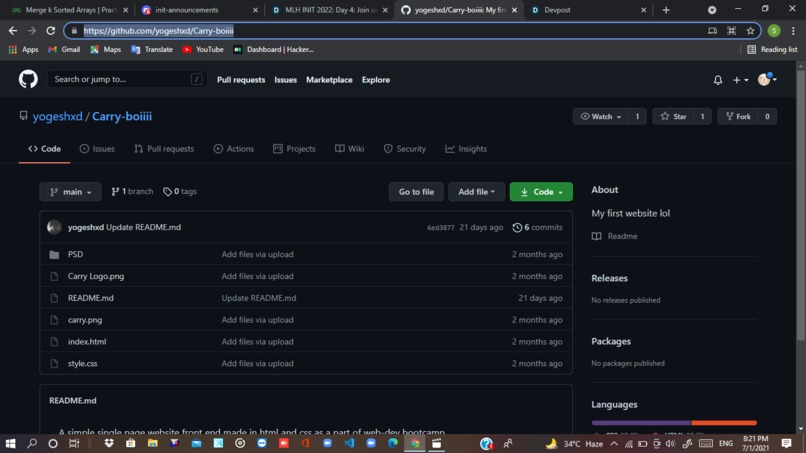Open the Apps bookmark shortcut
Screen dimensions: 806x453
(x=24, y=49)
